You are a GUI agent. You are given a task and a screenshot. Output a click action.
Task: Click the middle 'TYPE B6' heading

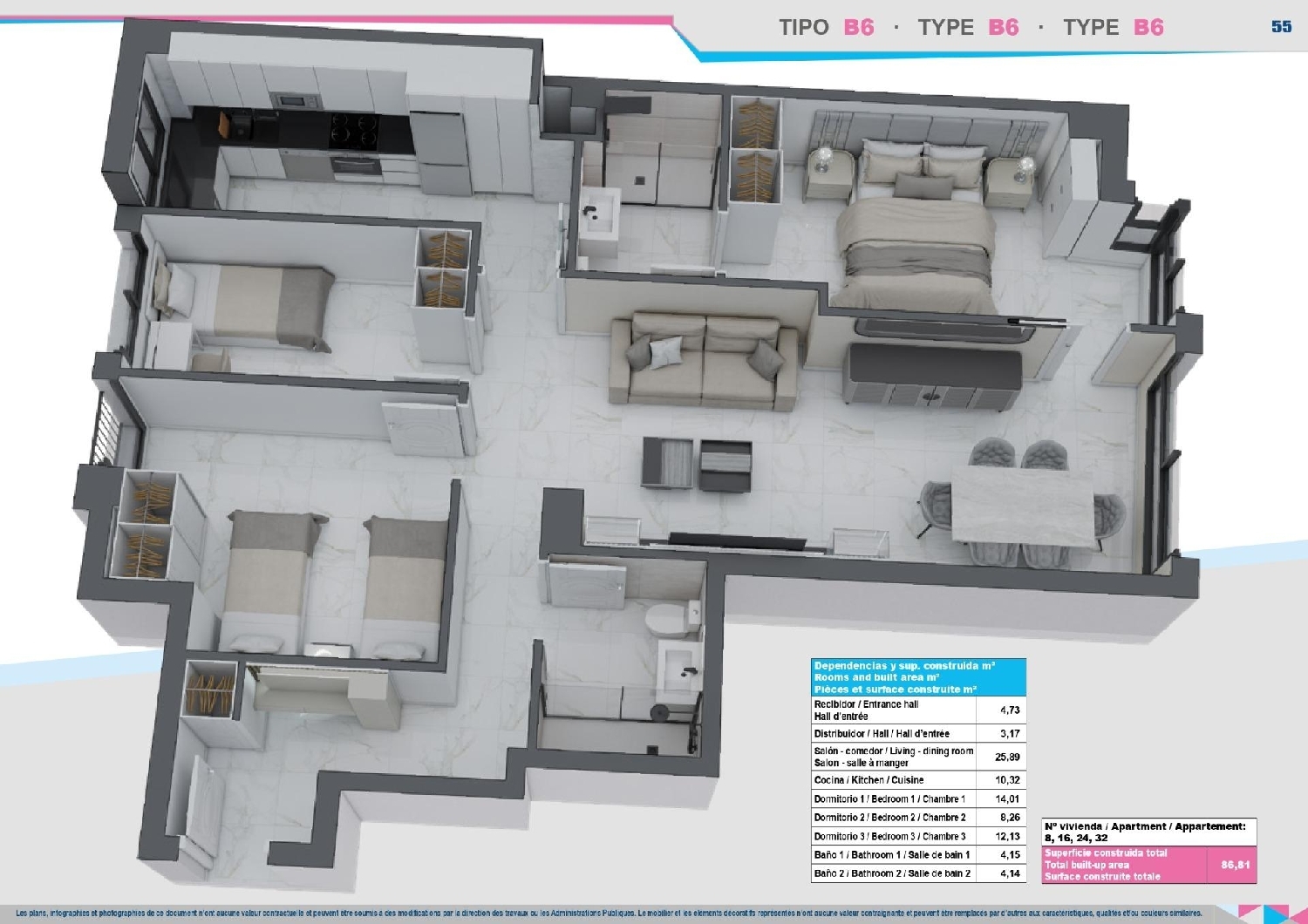click(x=968, y=27)
